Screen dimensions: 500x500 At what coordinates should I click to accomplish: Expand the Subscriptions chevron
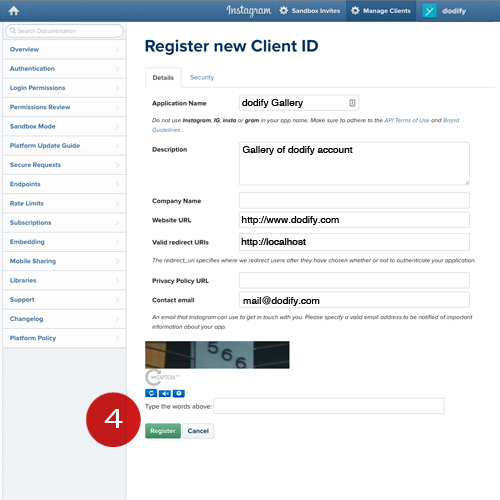click(x=117, y=223)
